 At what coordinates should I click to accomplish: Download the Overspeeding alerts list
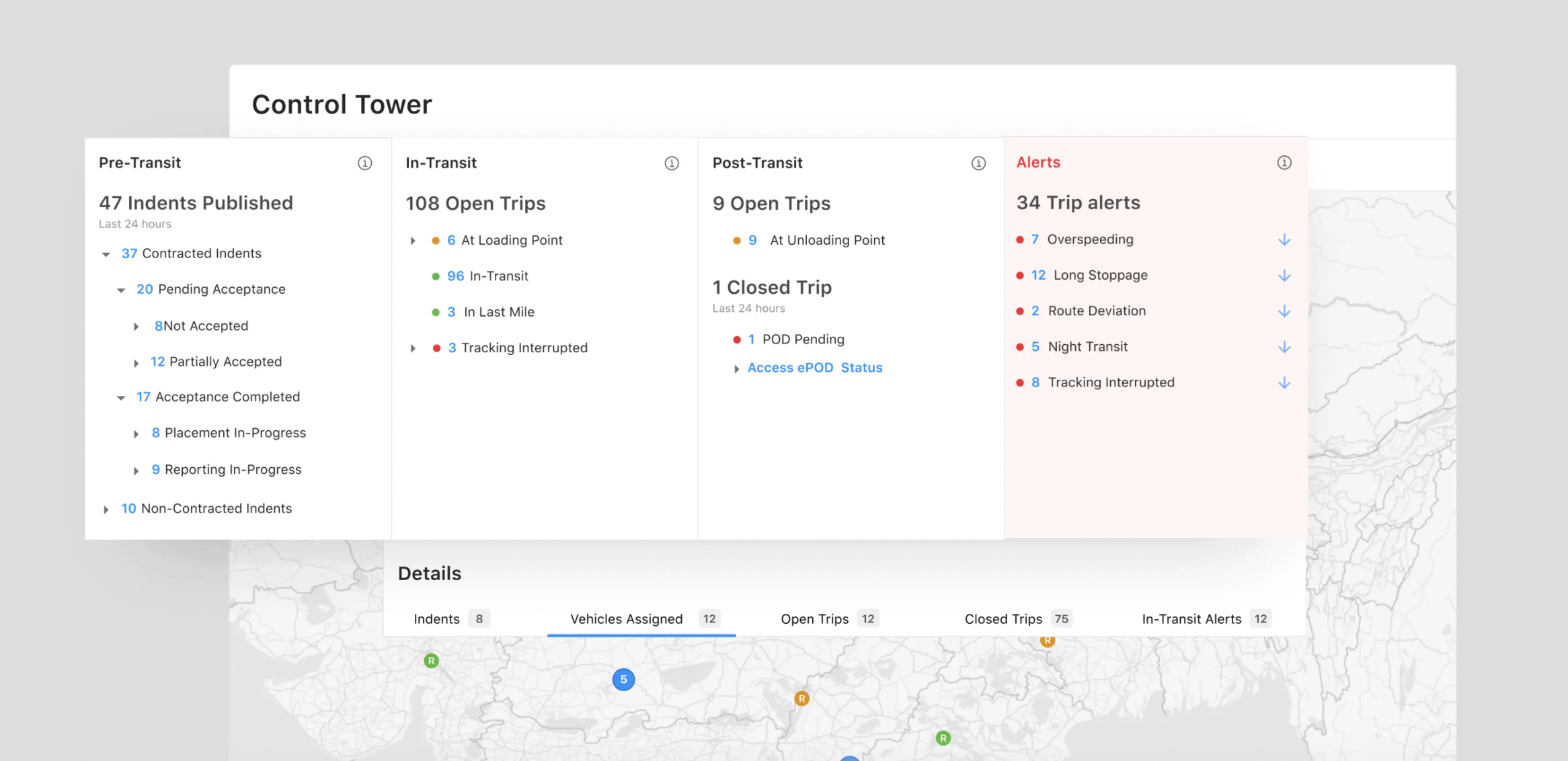point(1285,239)
